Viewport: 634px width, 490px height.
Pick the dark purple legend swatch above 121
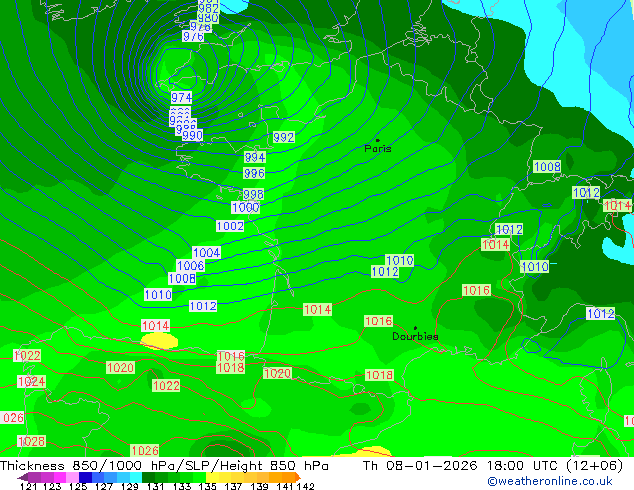(34, 477)
